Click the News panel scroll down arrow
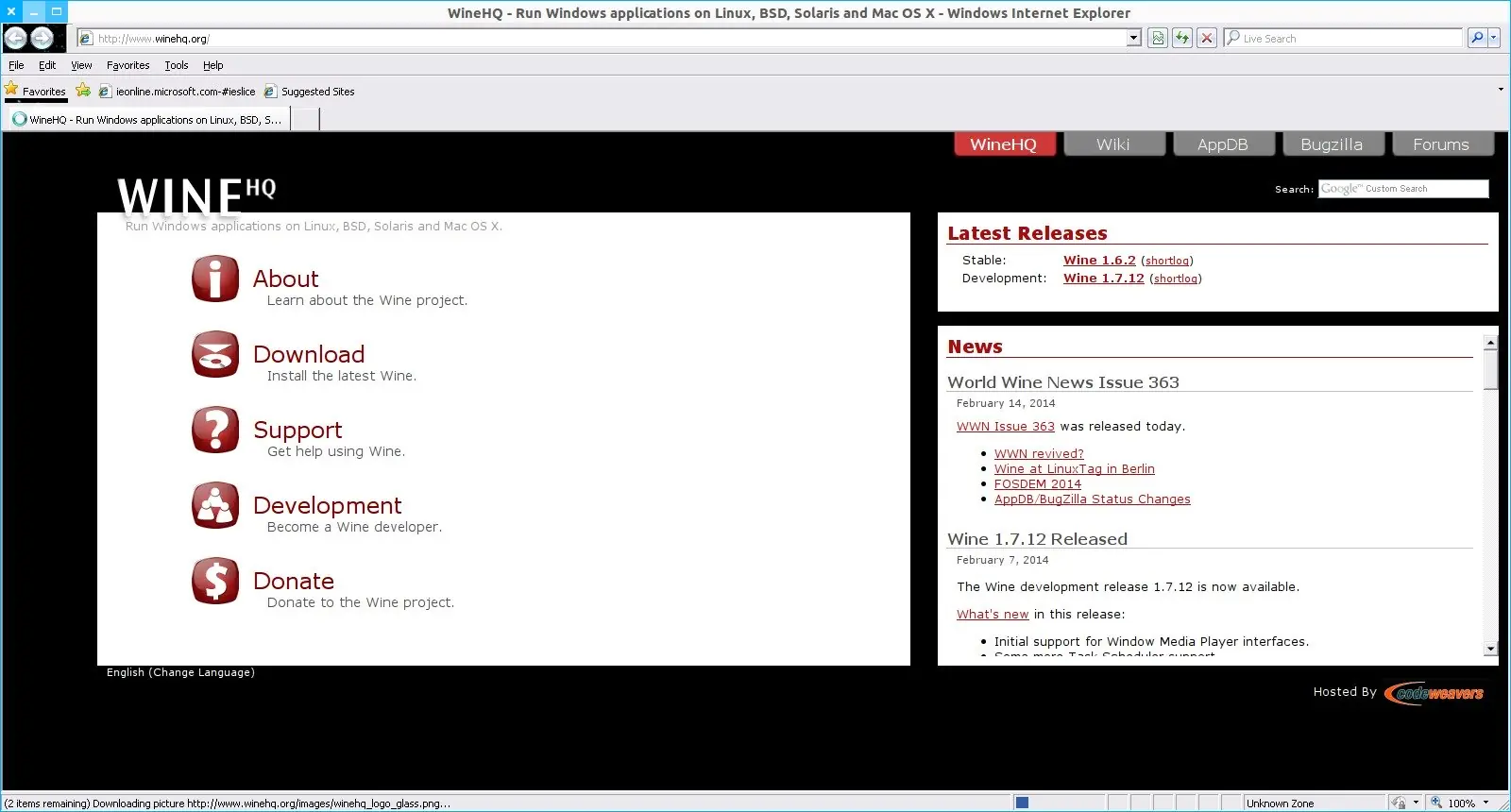1511x812 pixels. tap(1491, 649)
